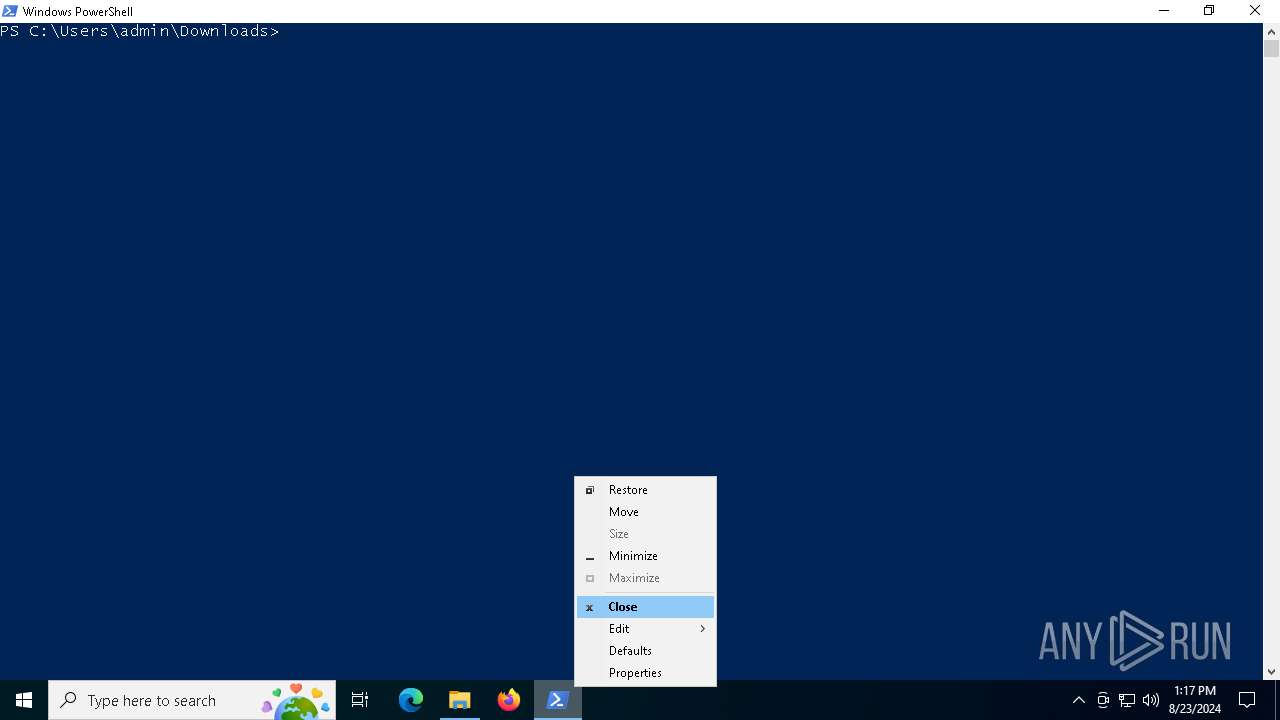Choose Move from the window menu
This screenshot has height=720, width=1280.
[x=645, y=512]
